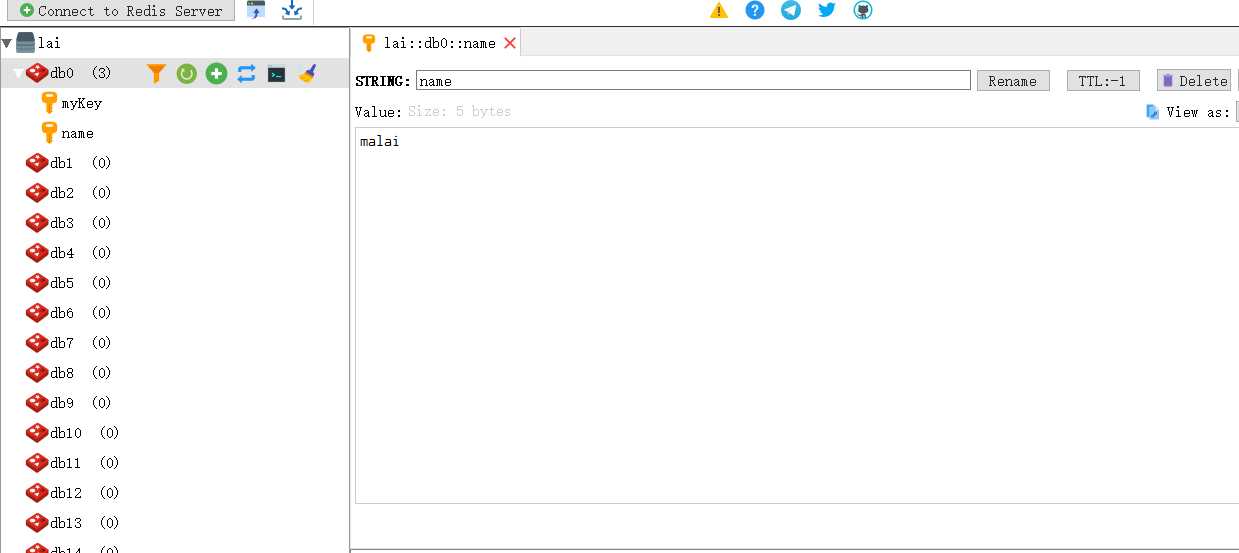Click the export connections icon
Viewport: 1239px width, 553px height.
[291, 10]
